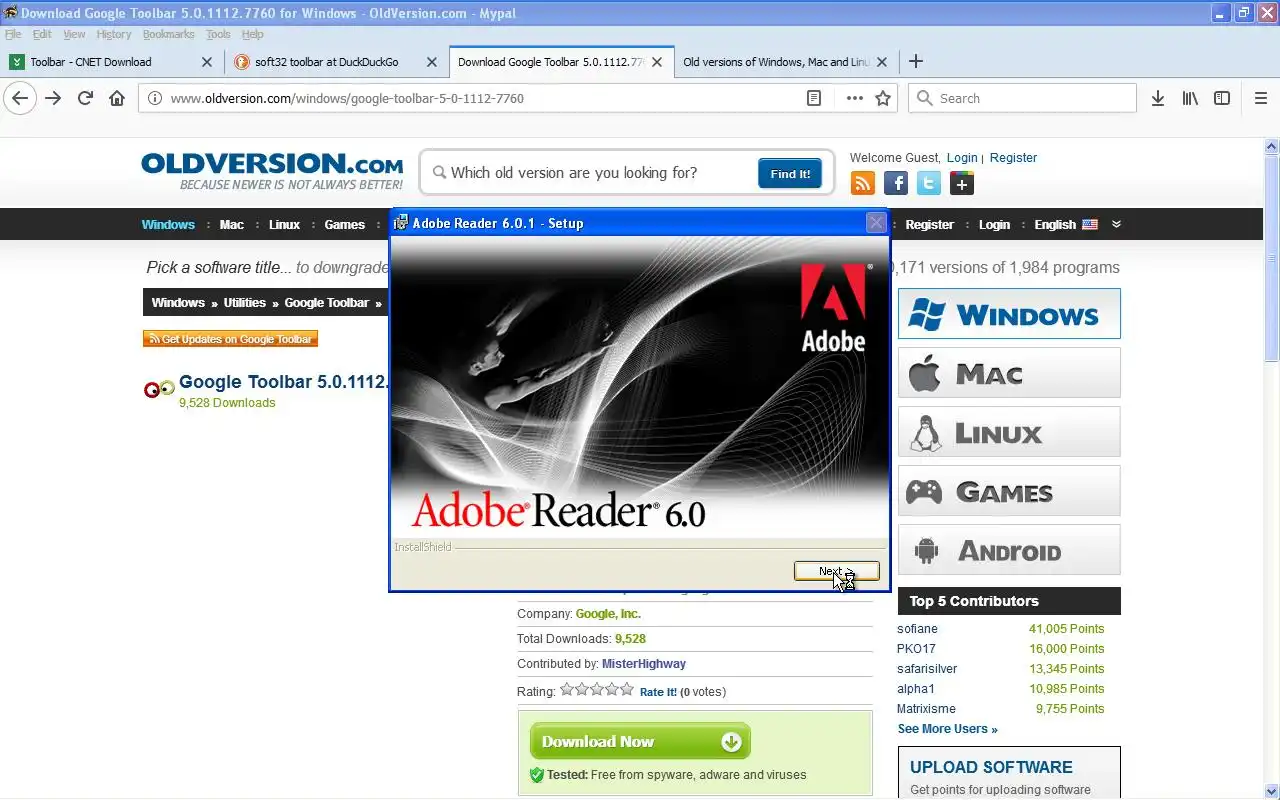Screen dimensions: 1280x800
Task: Click the Rate It! link
Action: pos(658,692)
